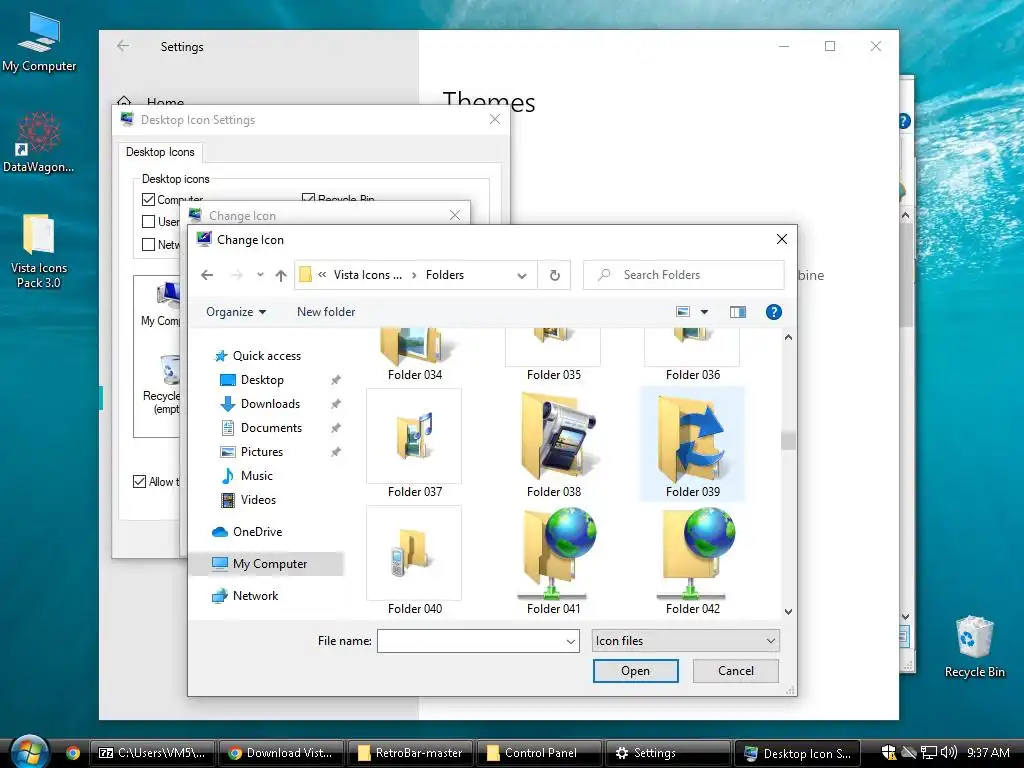The height and width of the screenshot is (768, 1024).
Task: Select the Desktop Icons tab
Action: point(160,152)
